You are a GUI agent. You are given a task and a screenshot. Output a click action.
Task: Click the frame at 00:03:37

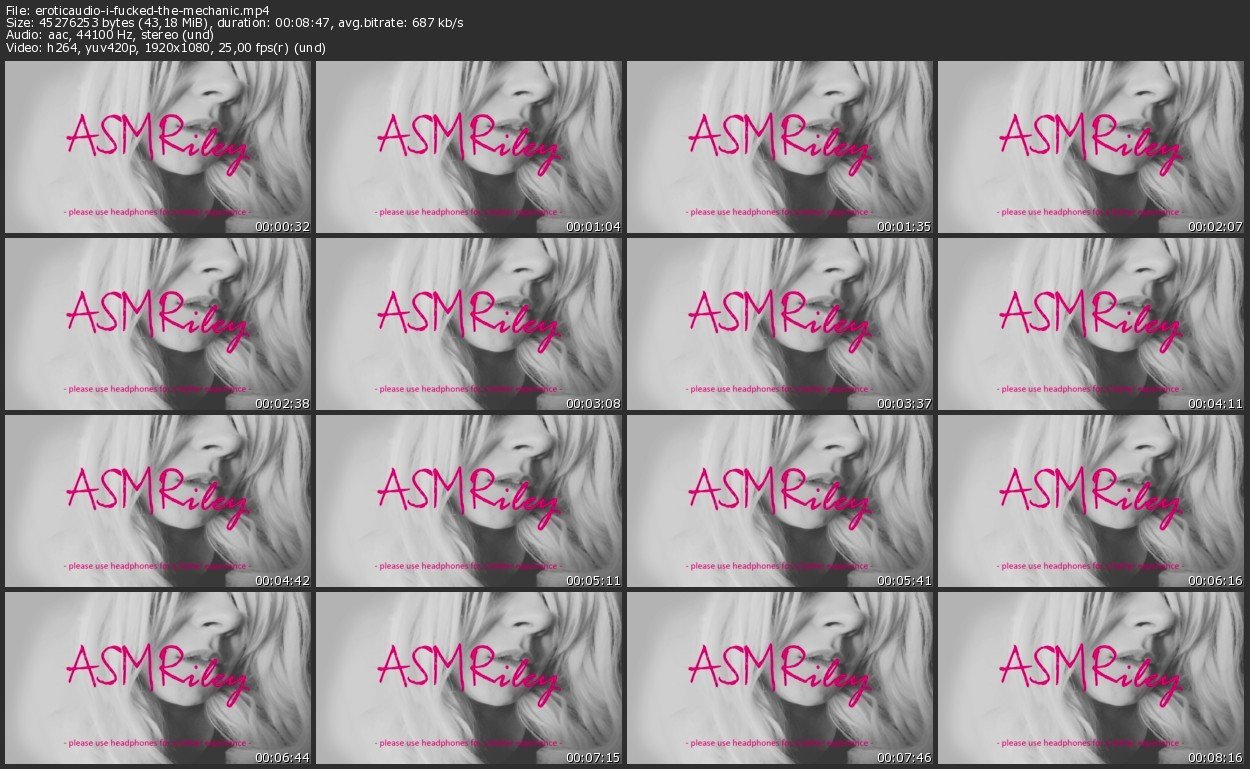(x=780, y=324)
